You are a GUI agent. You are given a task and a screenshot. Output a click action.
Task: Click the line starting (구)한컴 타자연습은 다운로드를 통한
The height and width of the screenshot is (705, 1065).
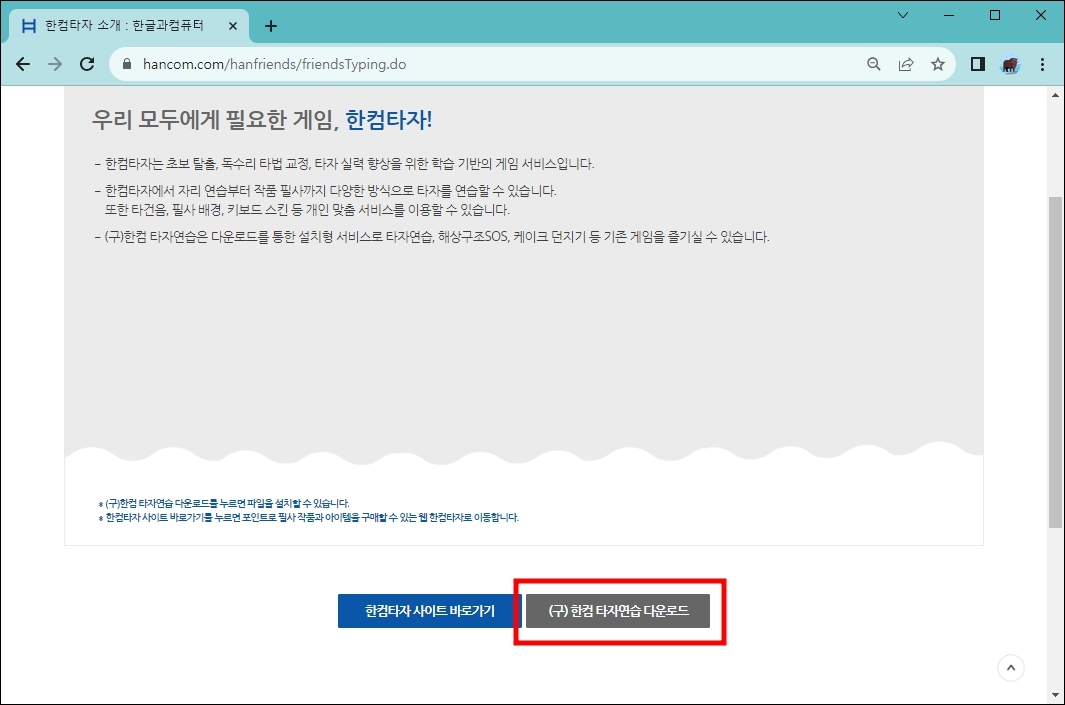point(432,236)
